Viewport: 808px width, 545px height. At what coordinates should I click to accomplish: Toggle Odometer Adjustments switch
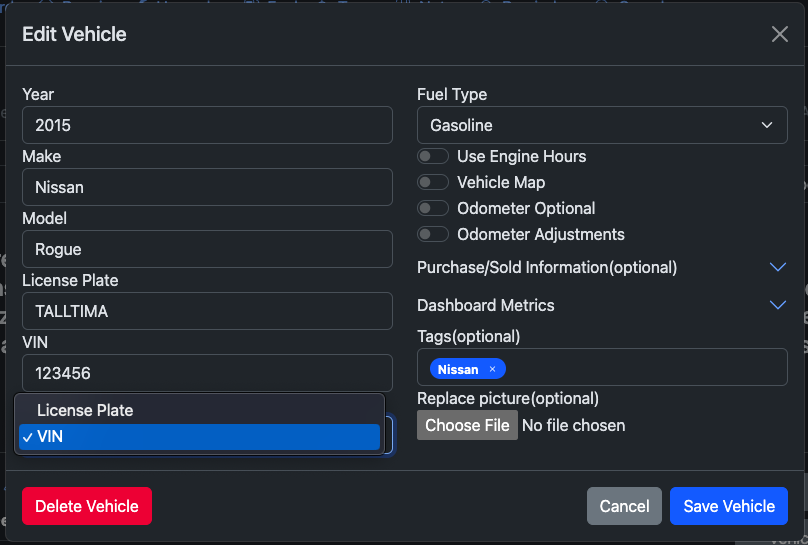(433, 235)
